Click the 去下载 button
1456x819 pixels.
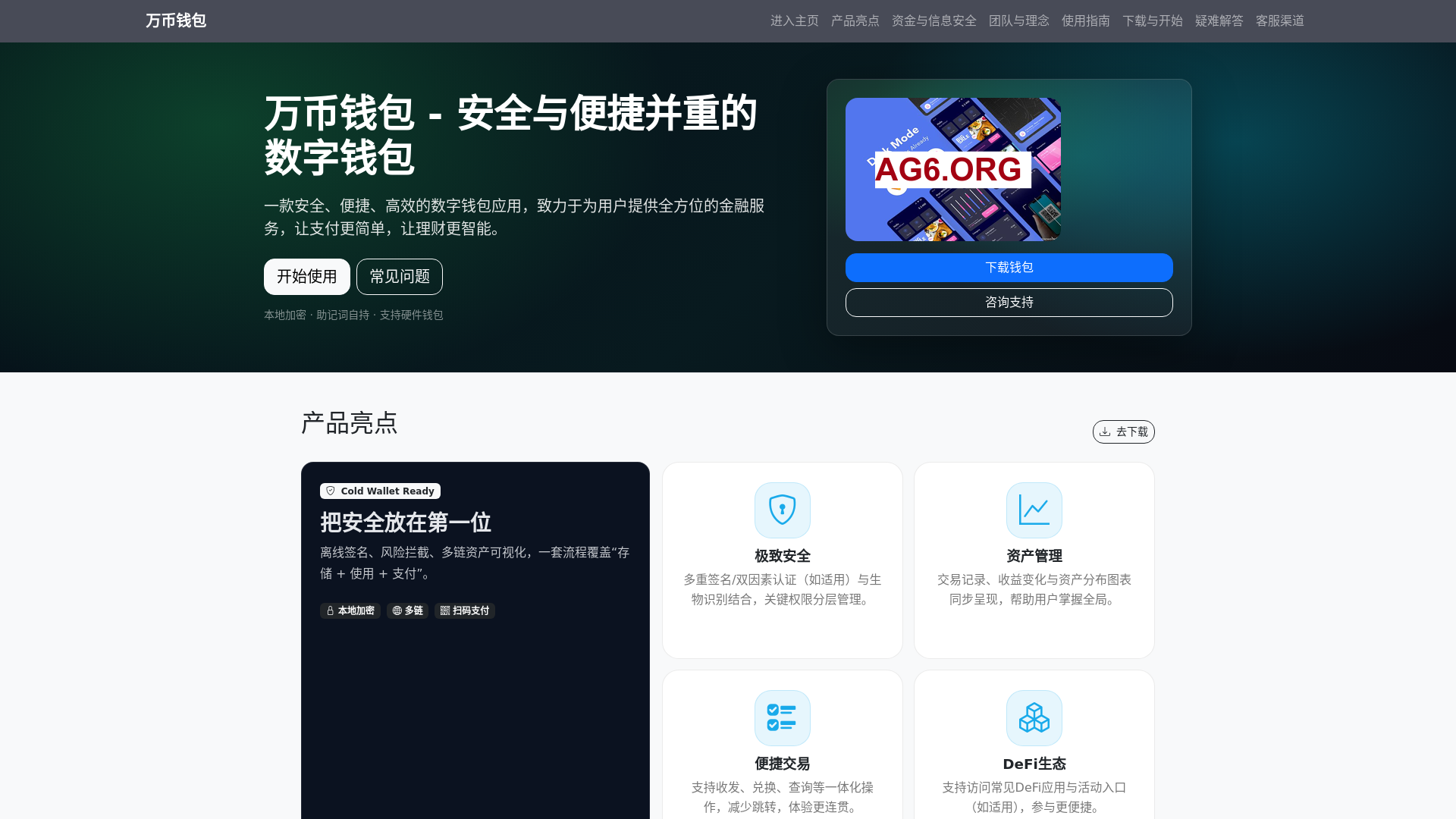pyautogui.click(x=1124, y=431)
